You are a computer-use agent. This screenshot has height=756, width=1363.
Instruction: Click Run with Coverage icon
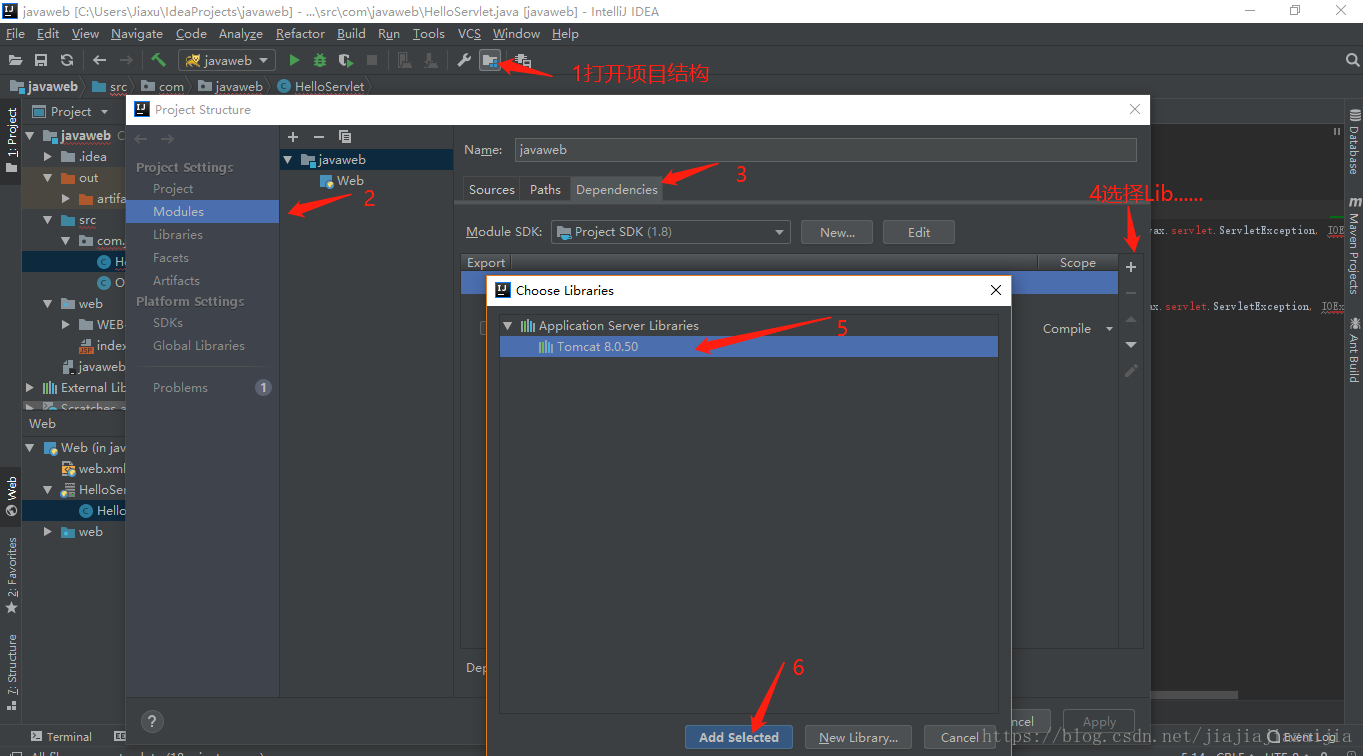coord(346,60)
